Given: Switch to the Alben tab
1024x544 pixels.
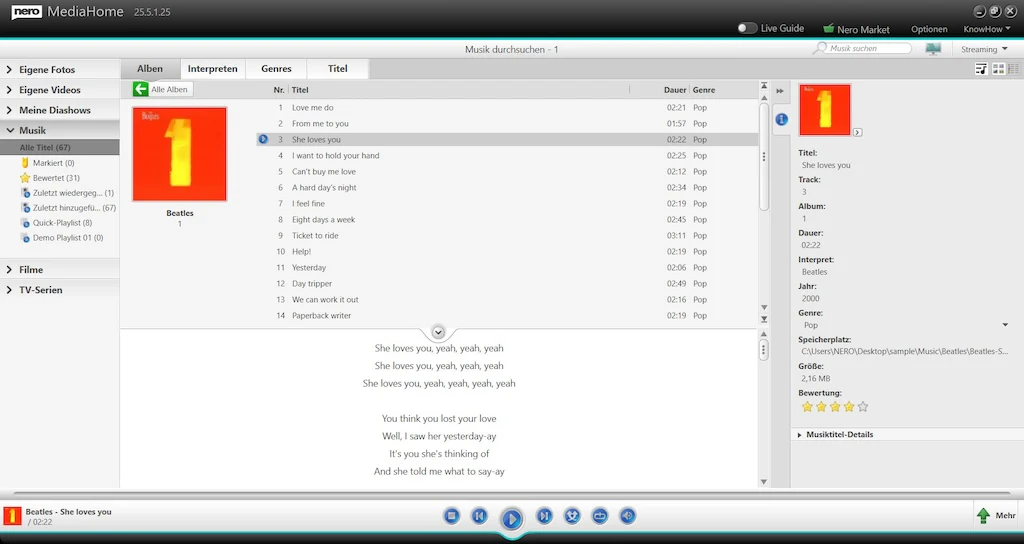Looking at the screenshot, I should pos(150,69).
